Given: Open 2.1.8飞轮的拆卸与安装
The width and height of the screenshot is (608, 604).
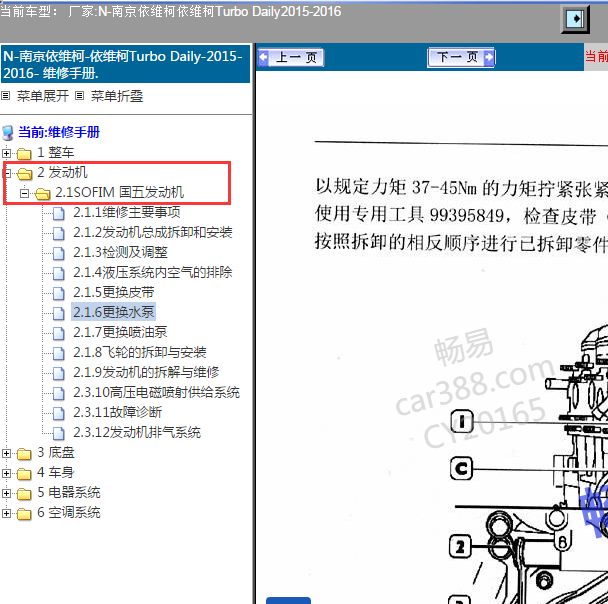Looking at the screenshot, I should click(x=140, y=352).
